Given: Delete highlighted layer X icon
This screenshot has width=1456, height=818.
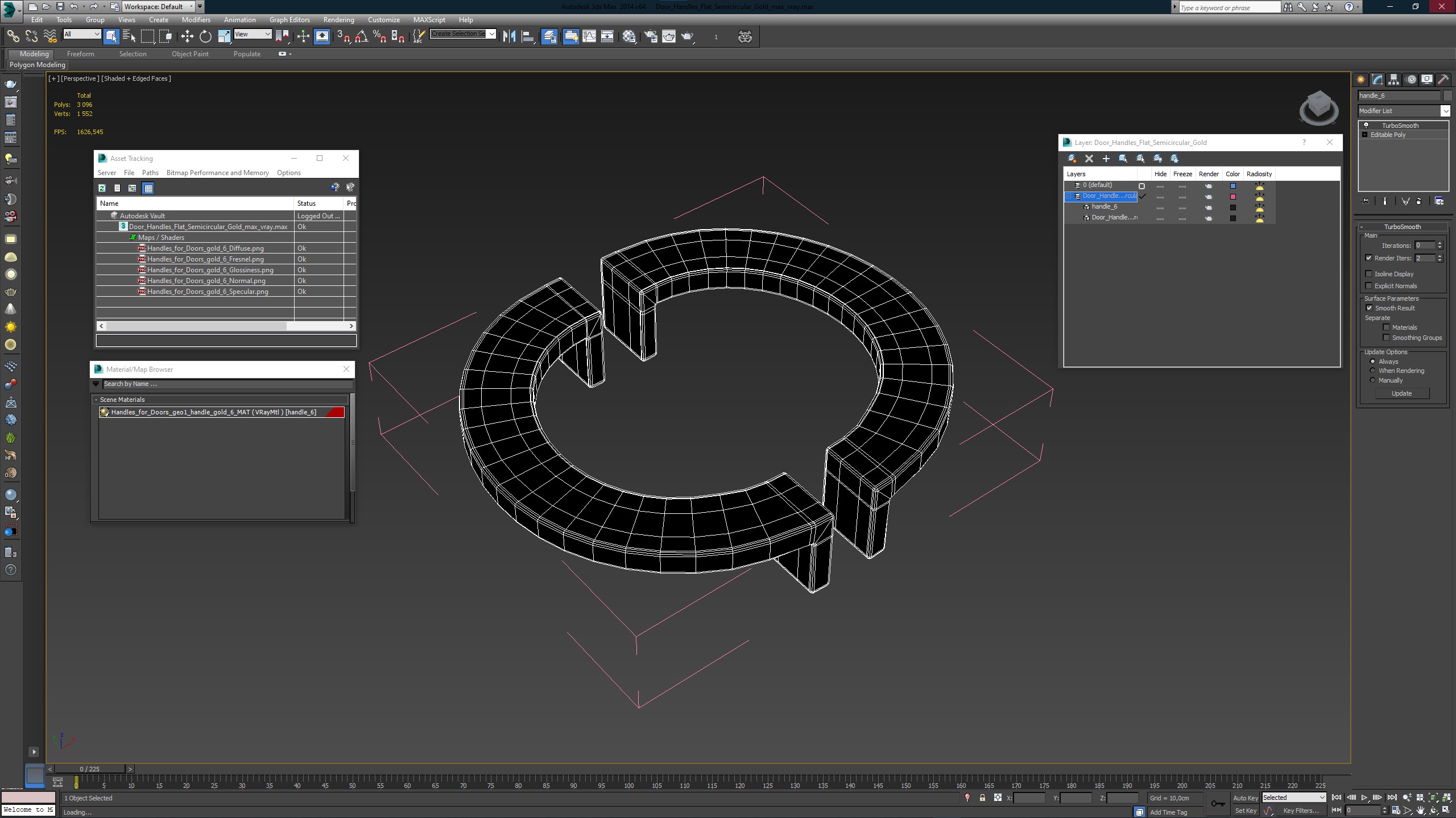Looking at the screenshot, I should 1089,159.
